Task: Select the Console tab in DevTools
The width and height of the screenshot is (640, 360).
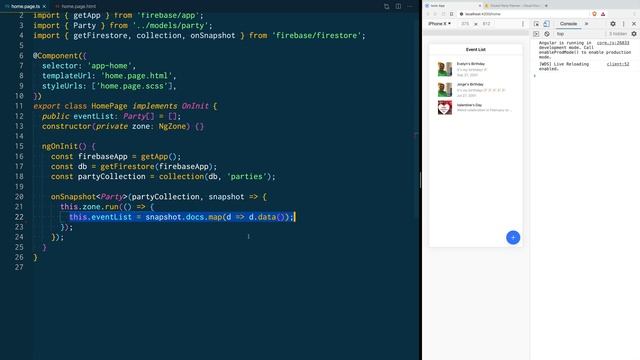Action: pyautogui.click(x=568, y=24)
